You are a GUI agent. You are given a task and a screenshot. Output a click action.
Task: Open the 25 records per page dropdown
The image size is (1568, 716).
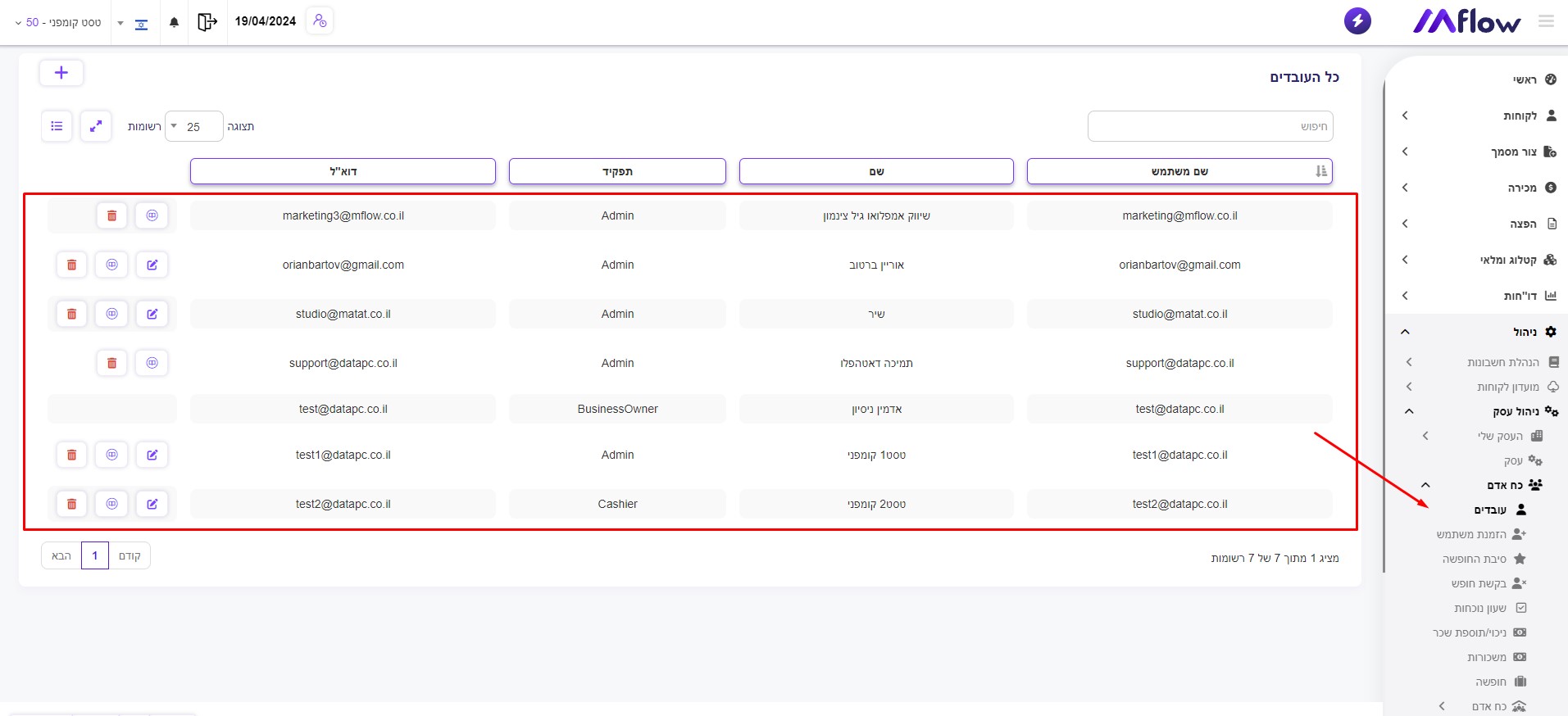(x=193, y=126)
